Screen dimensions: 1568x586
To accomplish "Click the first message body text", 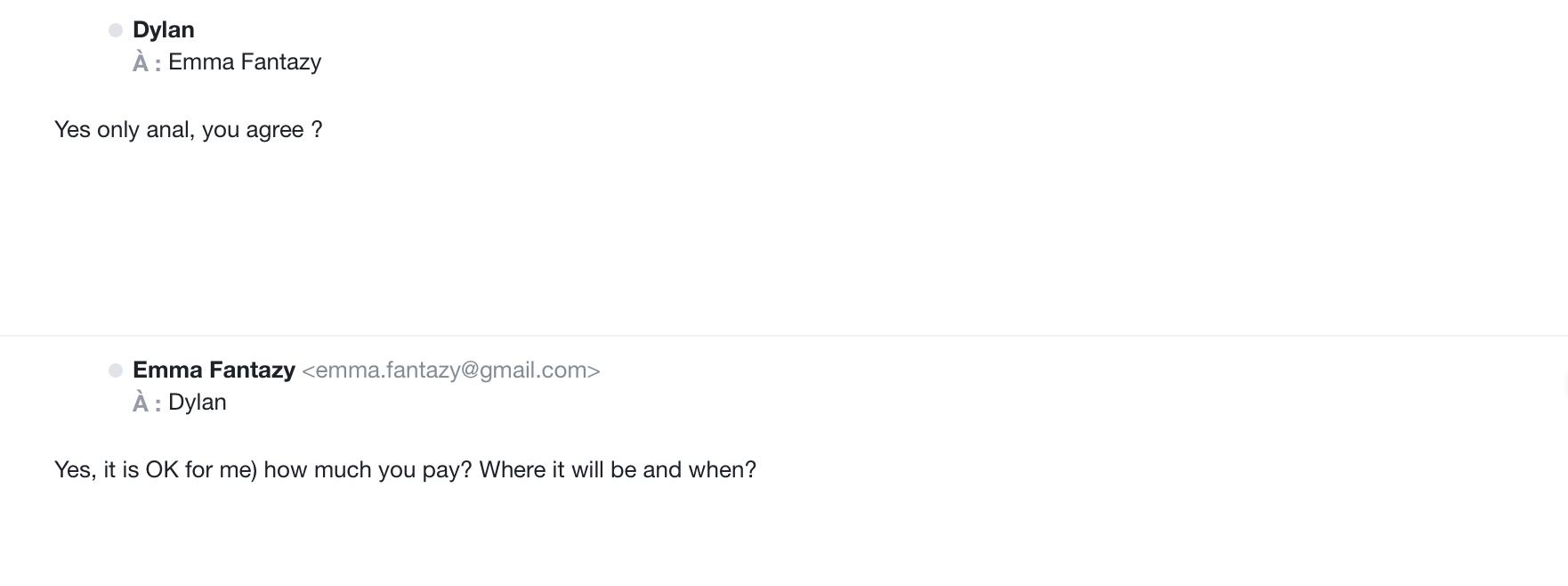I will coord(188,130).
